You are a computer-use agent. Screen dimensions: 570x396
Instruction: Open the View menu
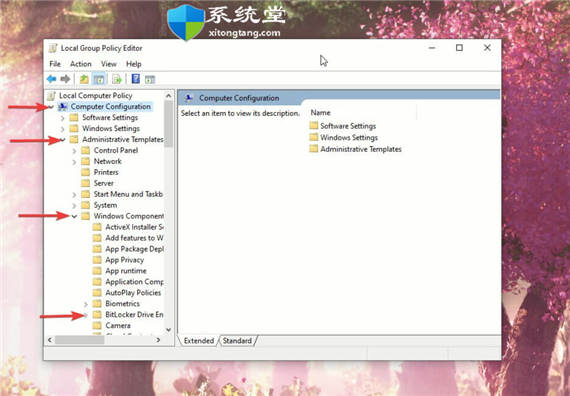click(109, 64)
